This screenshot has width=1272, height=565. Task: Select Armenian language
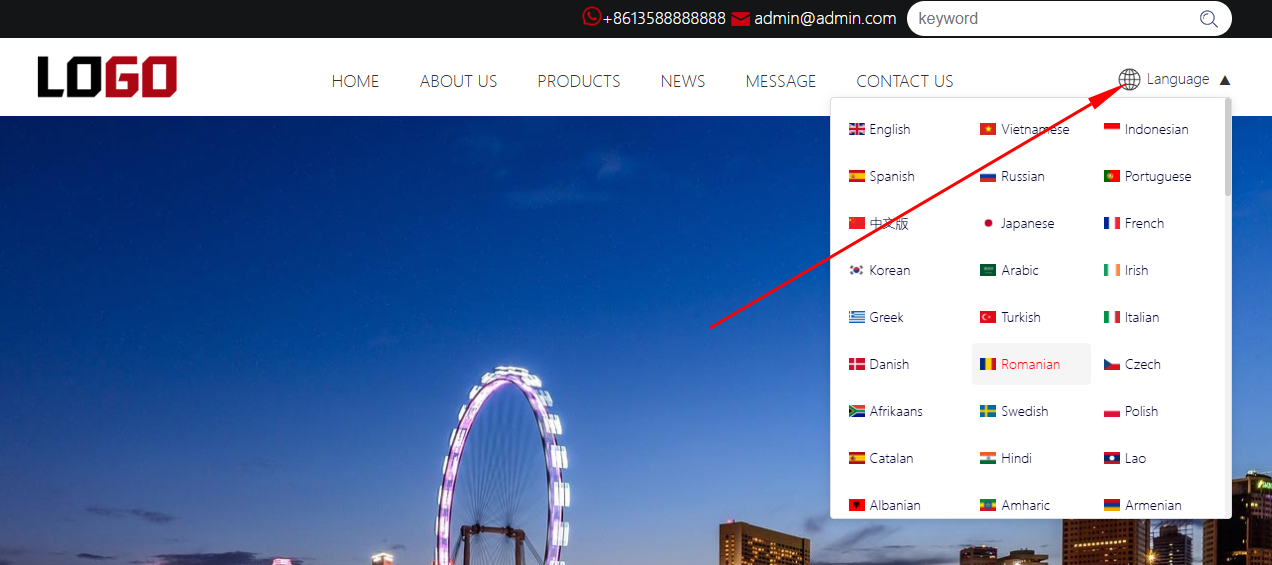tap(1143, 505)
